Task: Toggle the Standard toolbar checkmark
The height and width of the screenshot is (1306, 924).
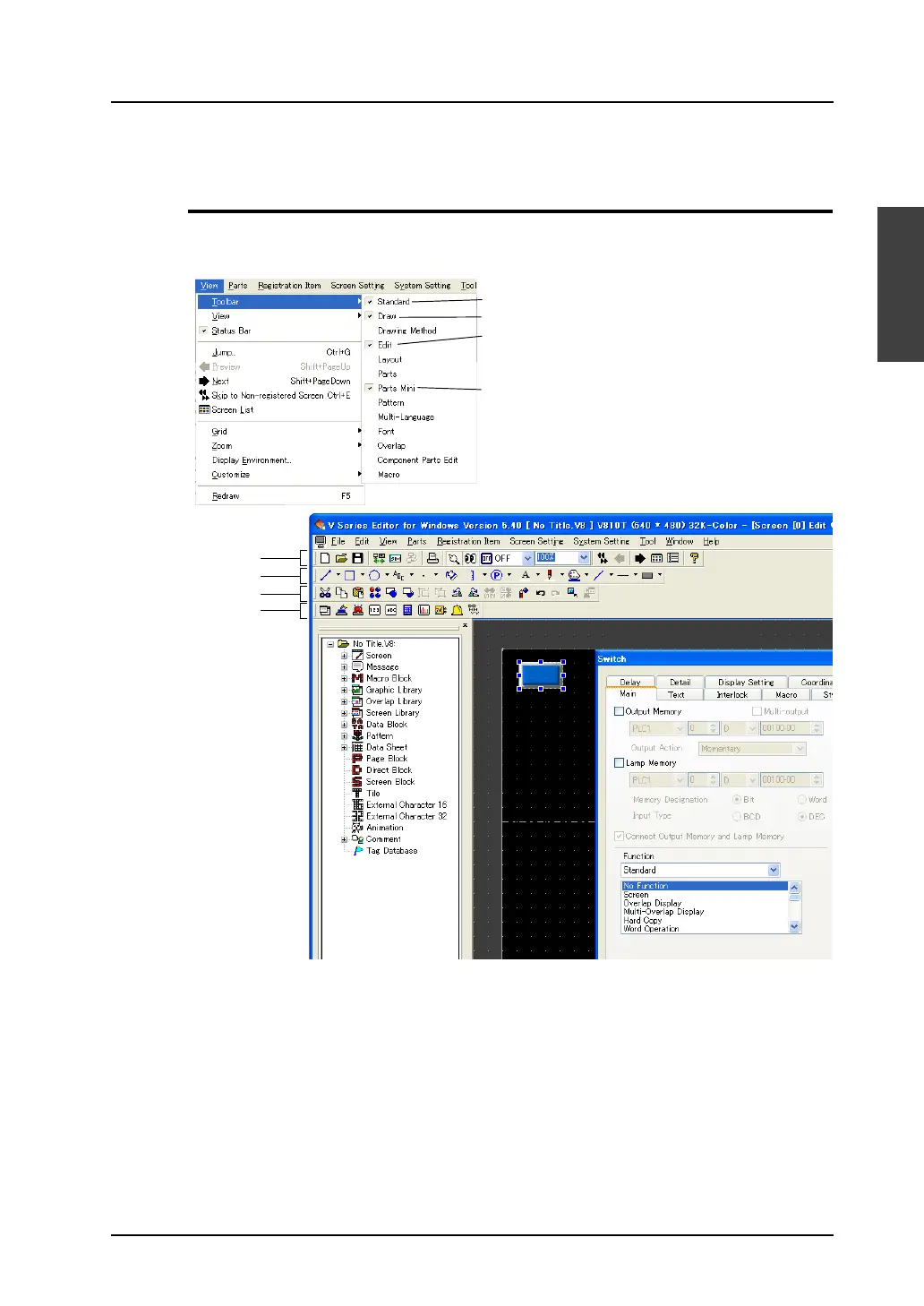Action: click(x=370, y=302)
